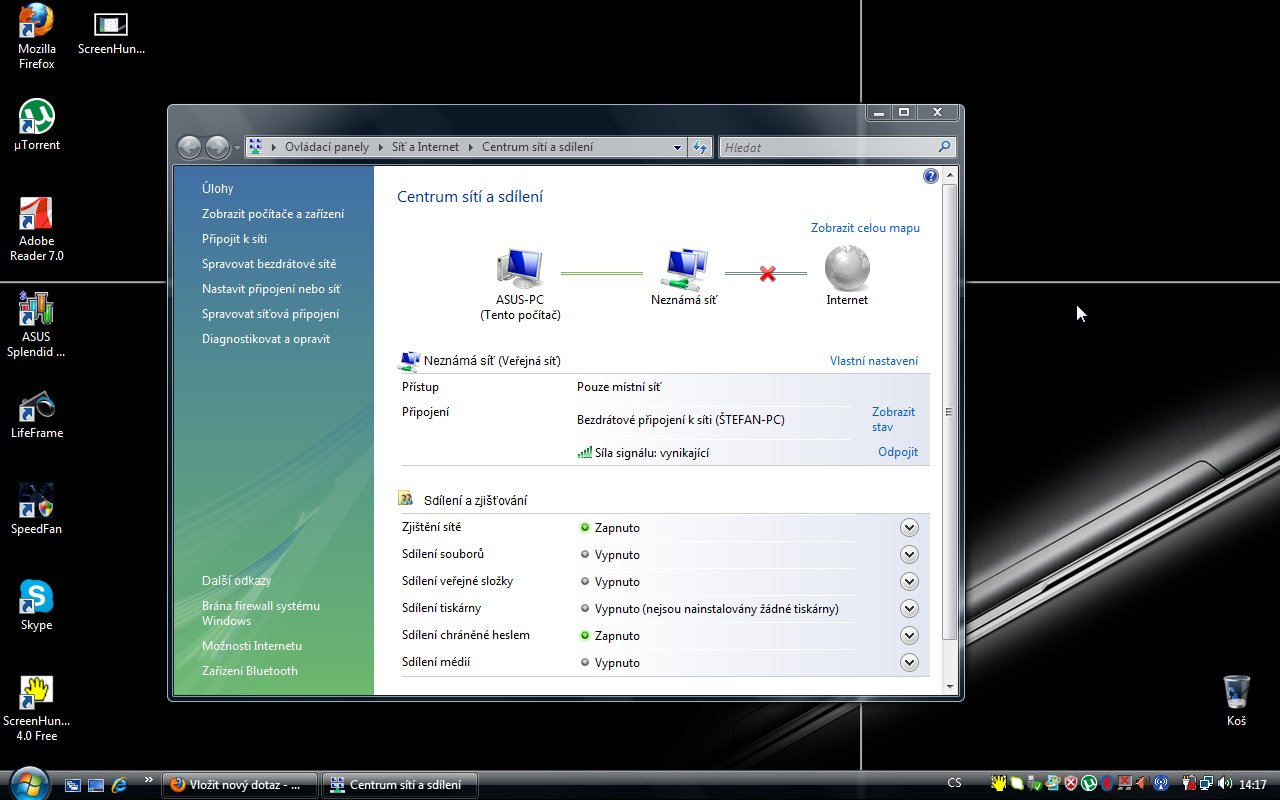Click the Neznámá síť network icon in the map

point(685,268)
